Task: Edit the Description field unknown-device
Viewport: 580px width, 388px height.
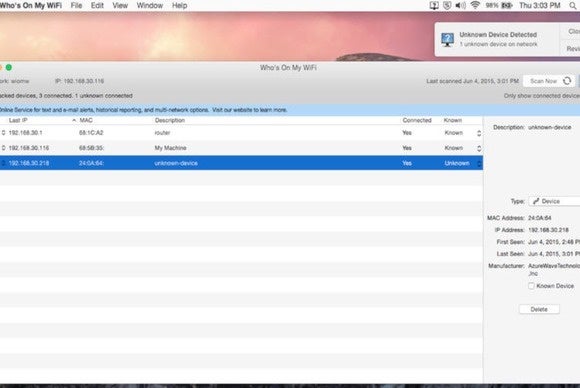Action: click(x=550, y=127)
